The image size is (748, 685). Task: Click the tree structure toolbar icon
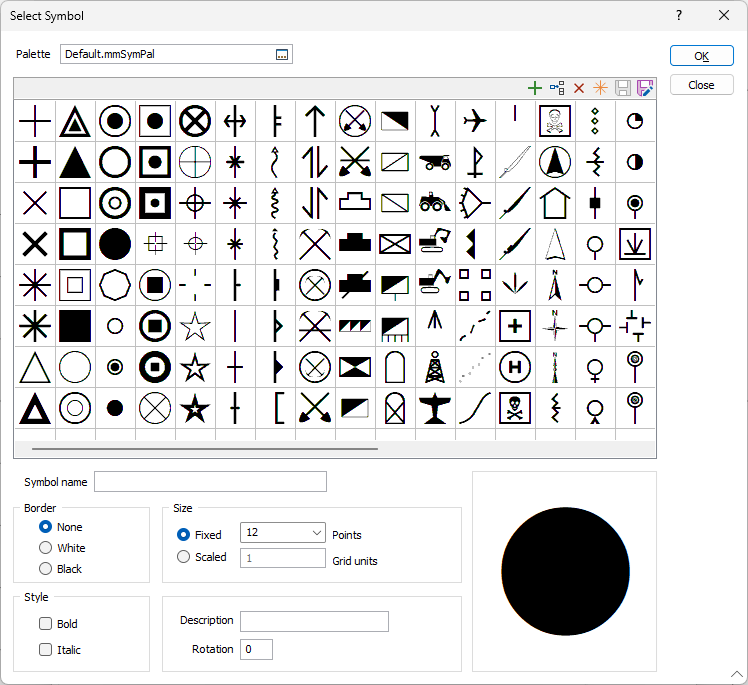tap(557, 88)
